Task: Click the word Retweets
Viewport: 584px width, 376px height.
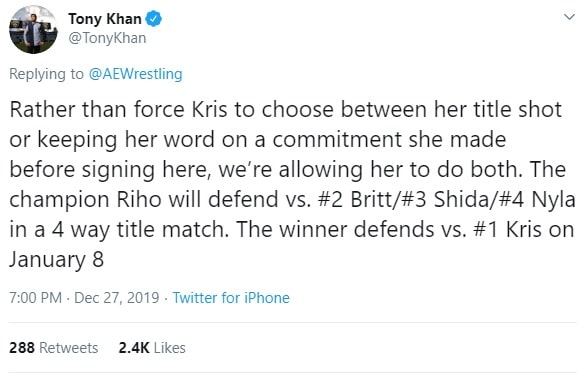Action: [x=69, y=348]
